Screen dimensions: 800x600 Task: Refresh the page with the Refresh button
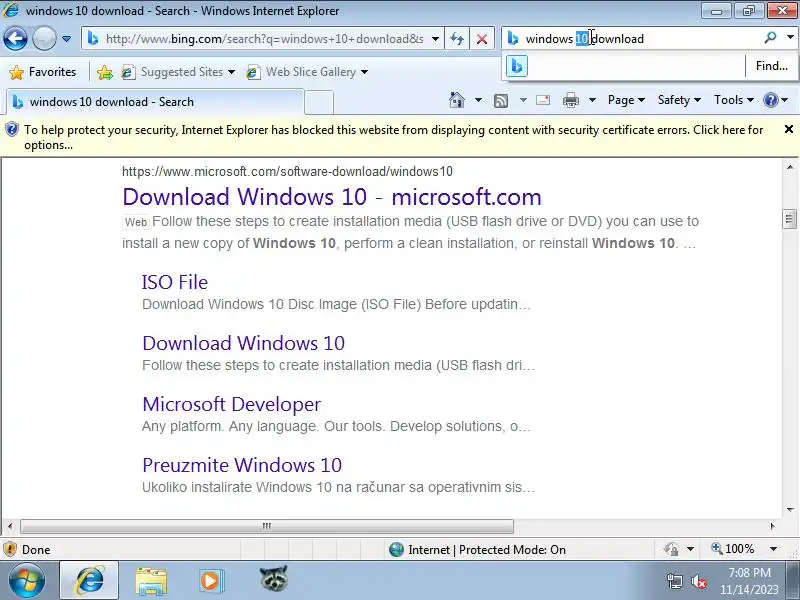[457, 39]
